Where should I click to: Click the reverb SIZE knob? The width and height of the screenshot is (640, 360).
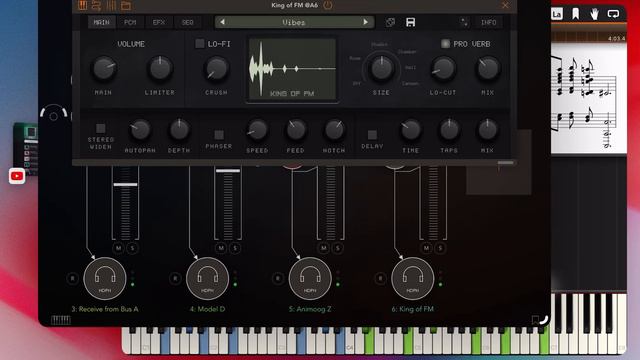click(x=381, y=68)
